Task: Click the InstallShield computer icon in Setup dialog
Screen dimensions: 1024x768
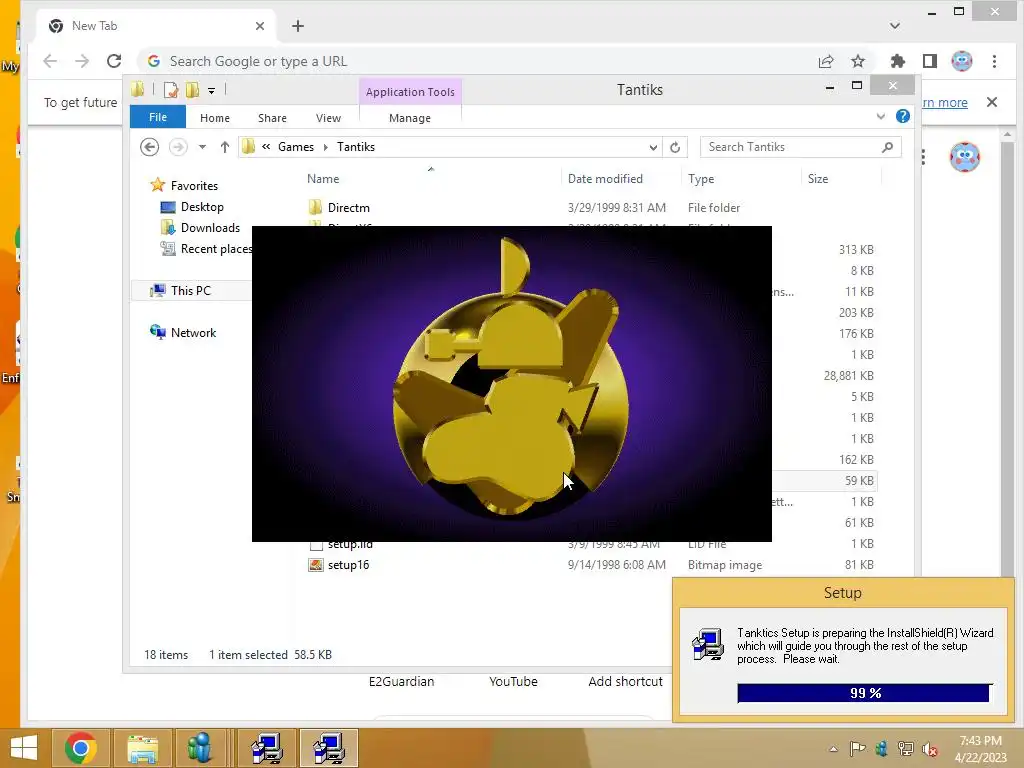Action: click(x=708, y=645)
